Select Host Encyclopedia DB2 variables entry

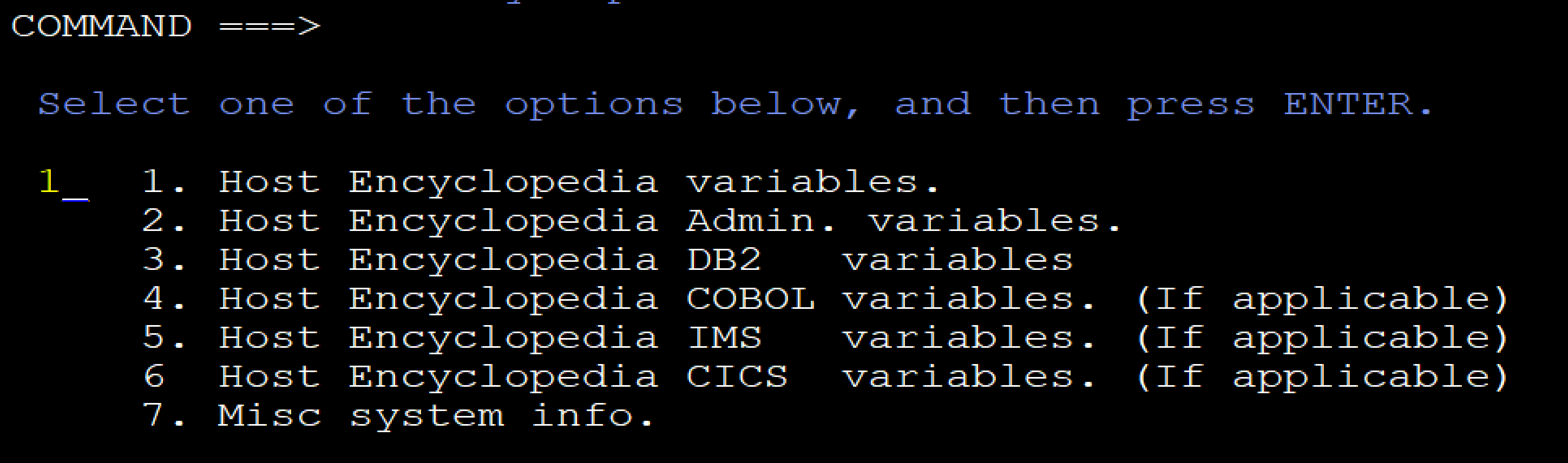coord(645,260)
